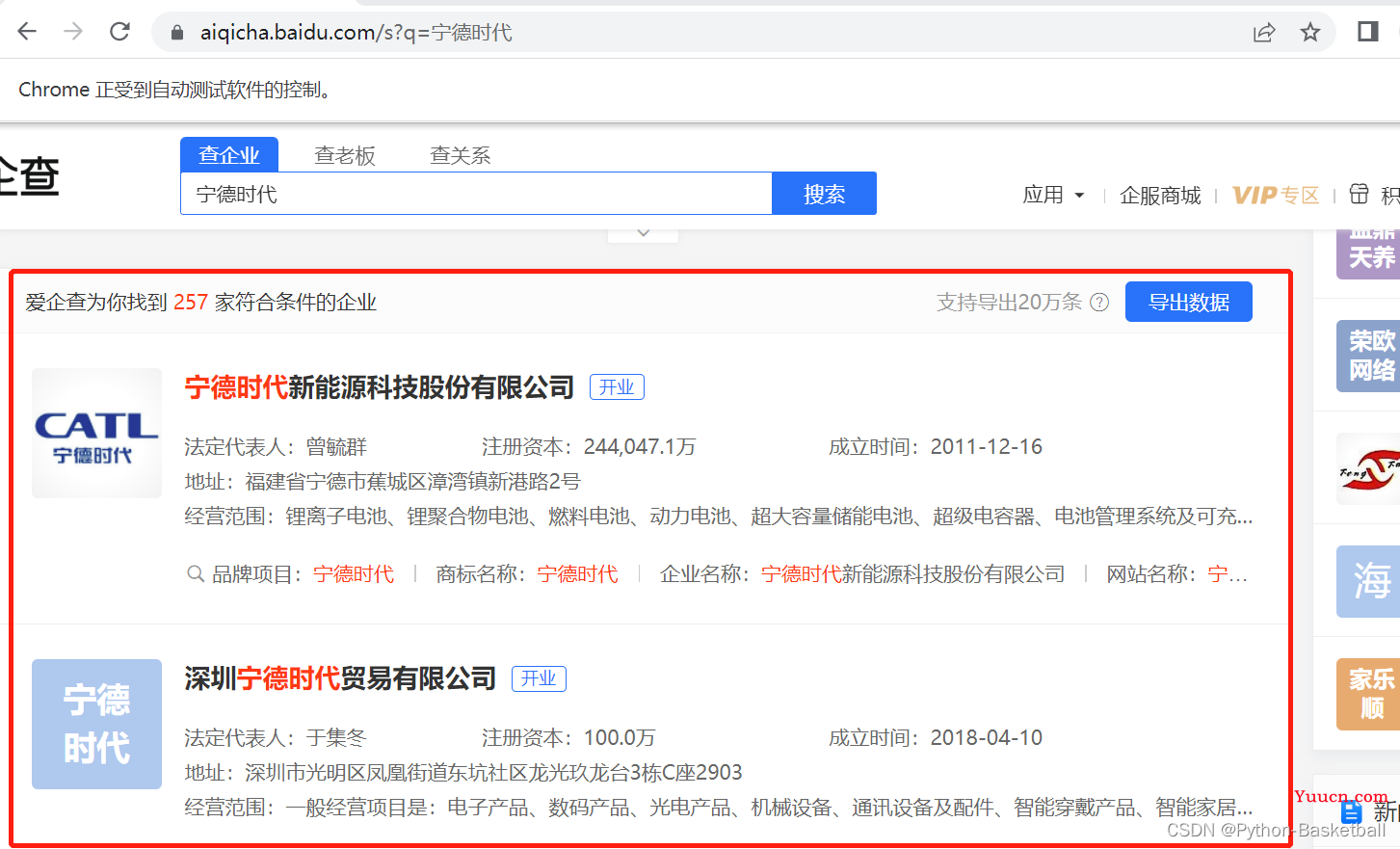Click 企业名称 value 宁德时代新能源科技股份有限公司
1400x849 pixels.
913,574
